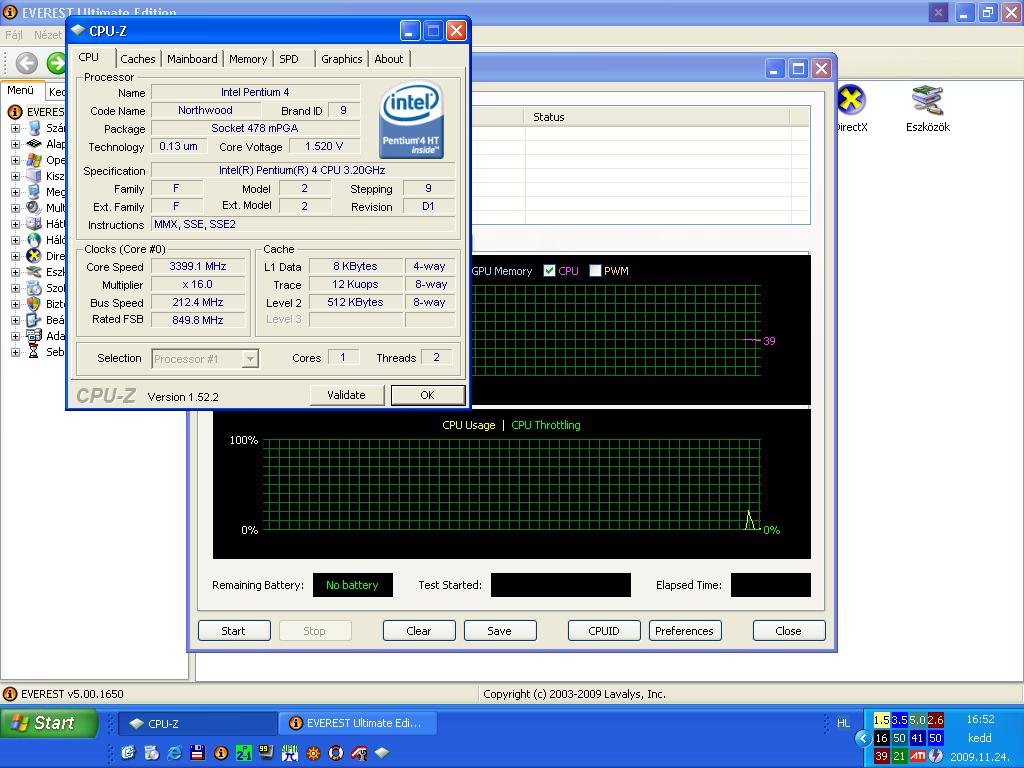This screenshot has height=768, width=1024.
Task: Click the 99 monitor quick launch icon
Action: point(266,752)
